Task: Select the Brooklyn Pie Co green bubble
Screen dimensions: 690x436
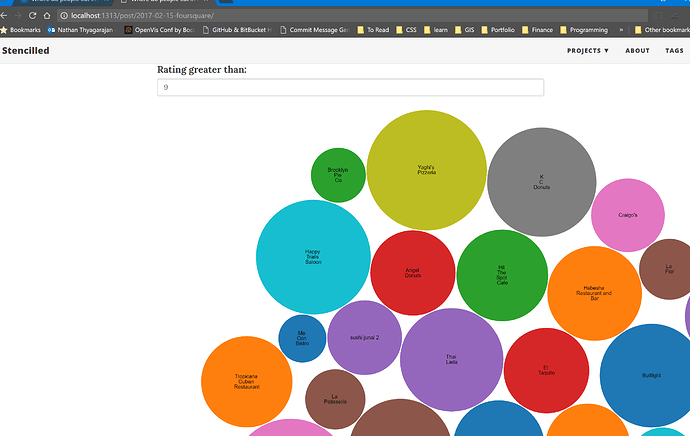Action: coord(338,175)
